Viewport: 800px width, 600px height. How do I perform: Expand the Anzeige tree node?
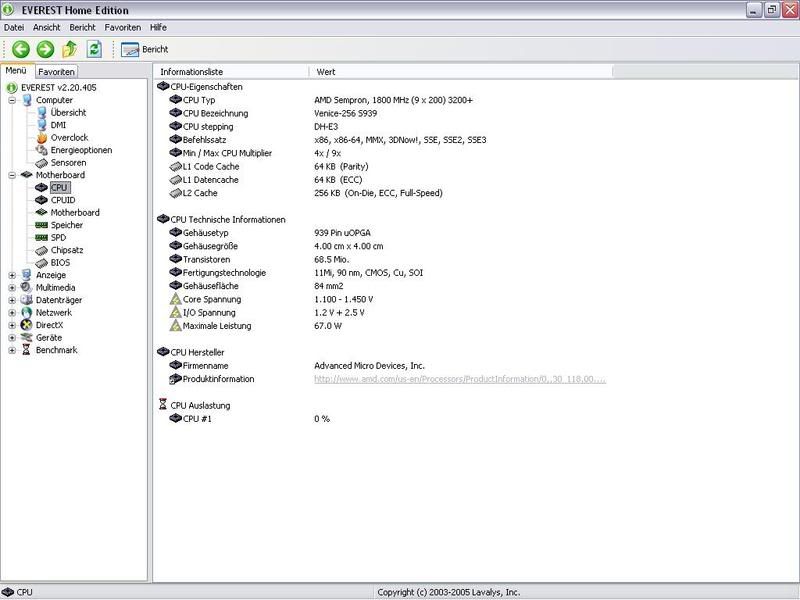click(12, 276)
